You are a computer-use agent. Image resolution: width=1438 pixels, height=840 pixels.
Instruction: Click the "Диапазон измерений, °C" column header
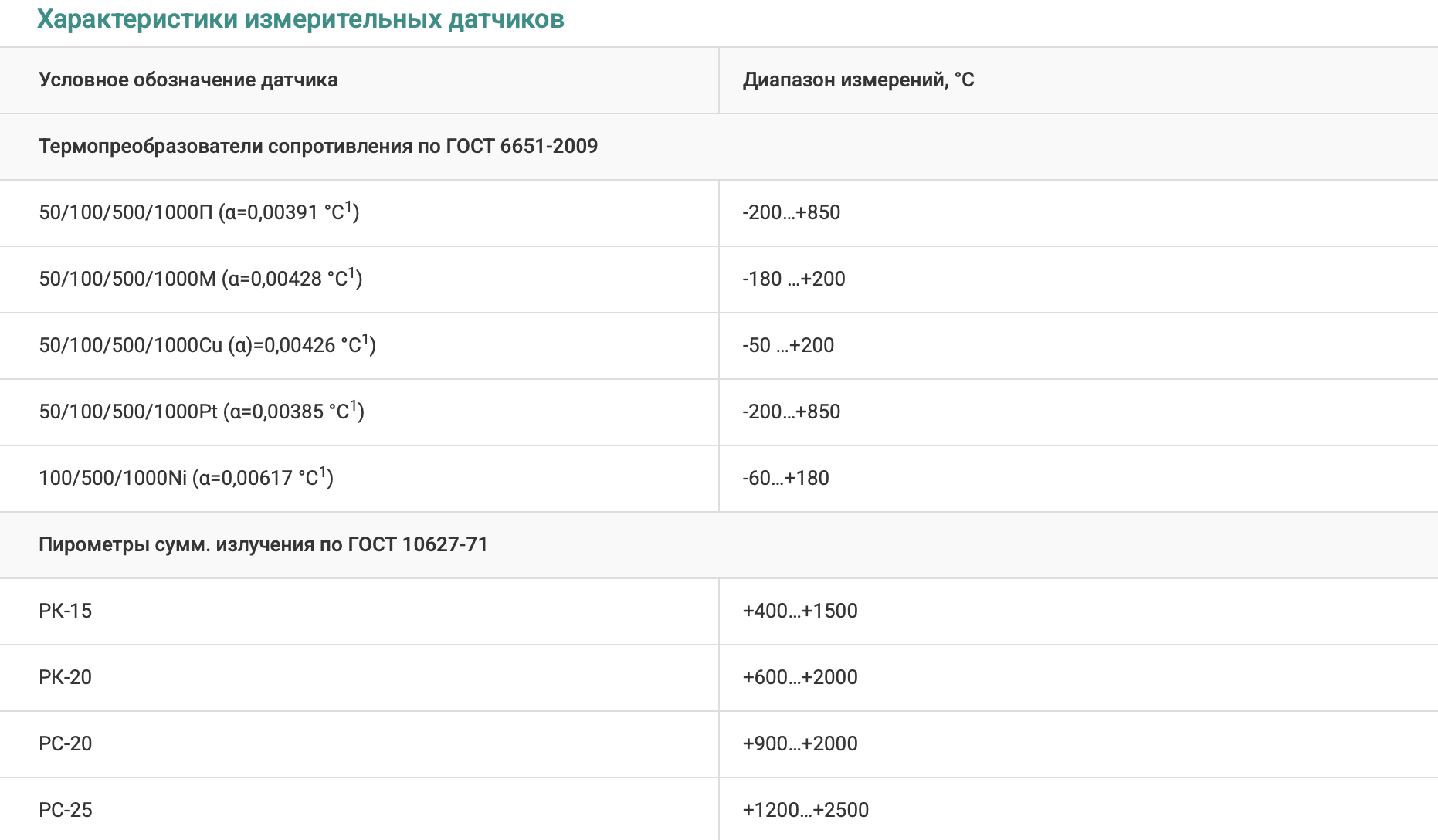click(858, 80)
